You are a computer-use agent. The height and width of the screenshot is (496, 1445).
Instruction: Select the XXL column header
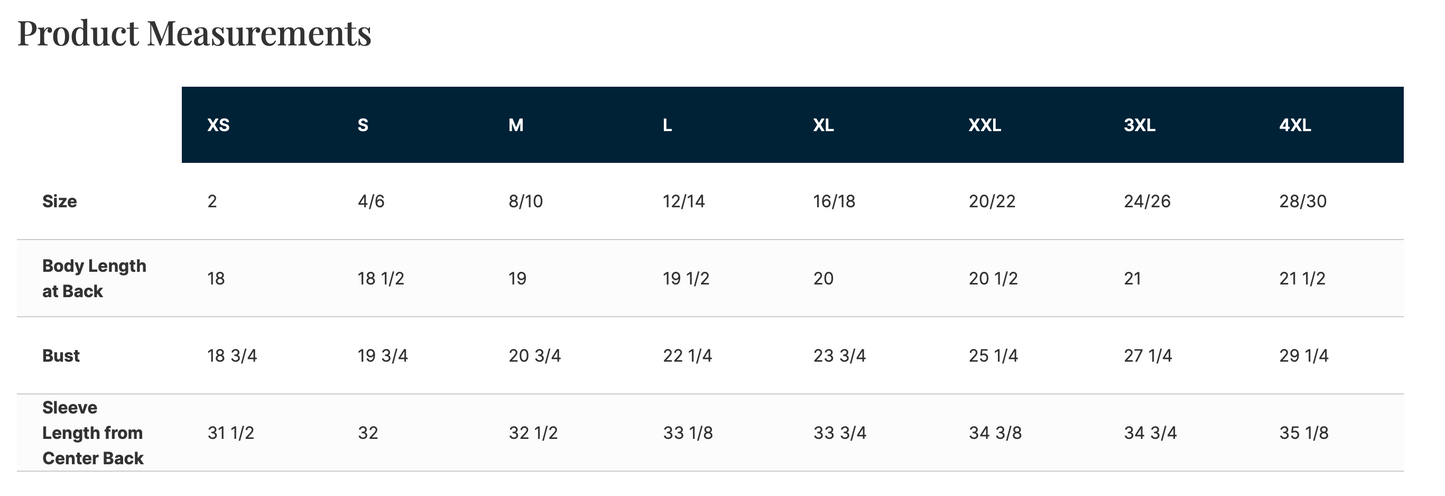coord(985,126)
